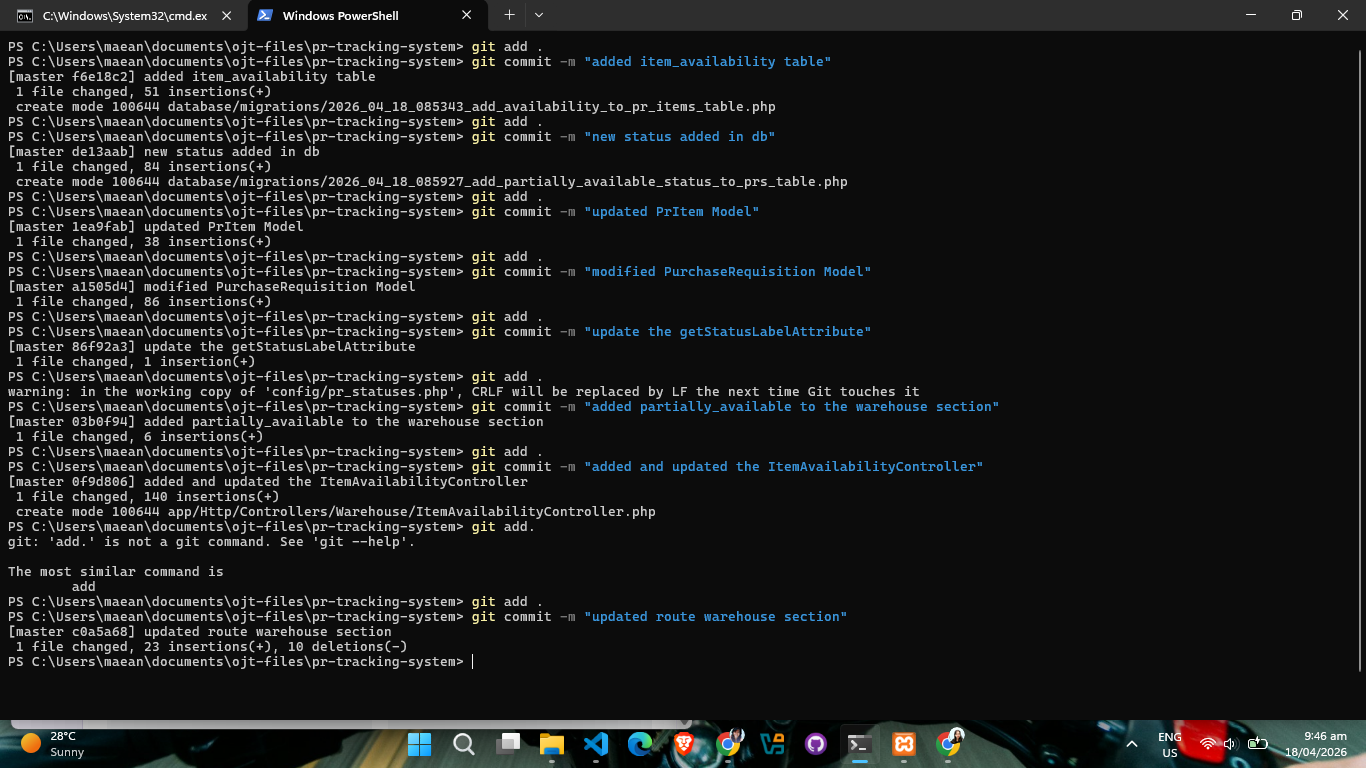This screenshot has width=1366, height=768.
Task: Click "added item_availability table" commit message string
Action: pyautogui.click(x=708, y=62)
